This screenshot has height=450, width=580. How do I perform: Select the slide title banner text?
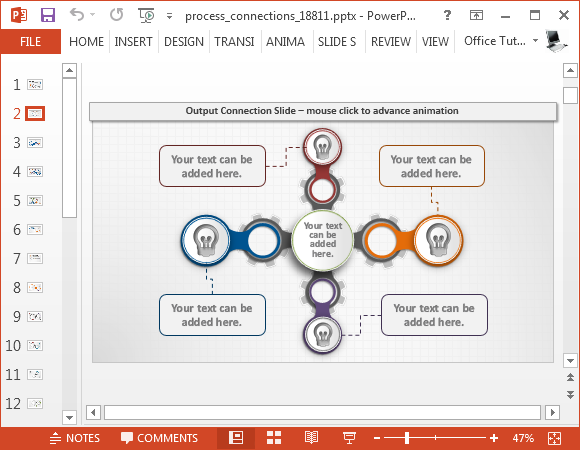(x=322, y=111)
